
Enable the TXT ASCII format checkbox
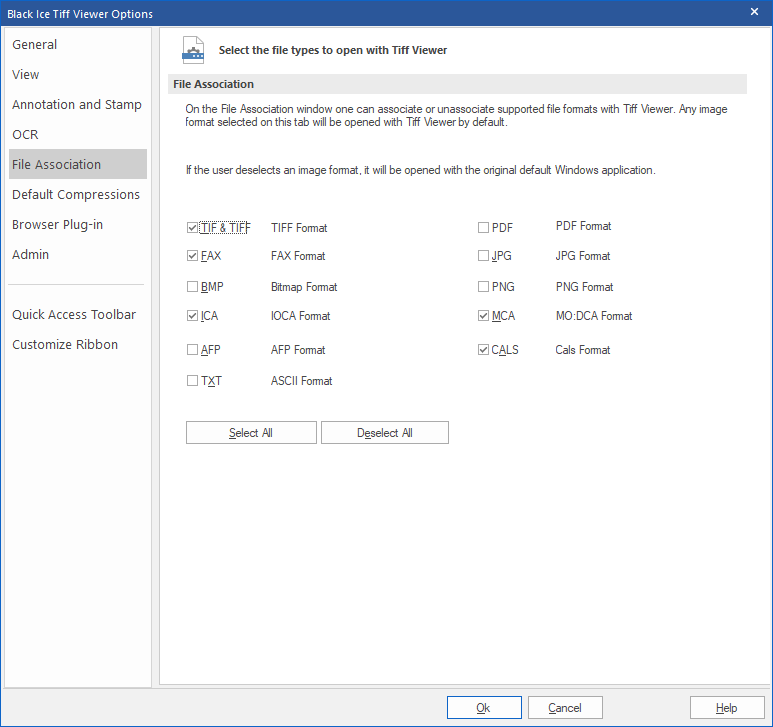[192, 381]
